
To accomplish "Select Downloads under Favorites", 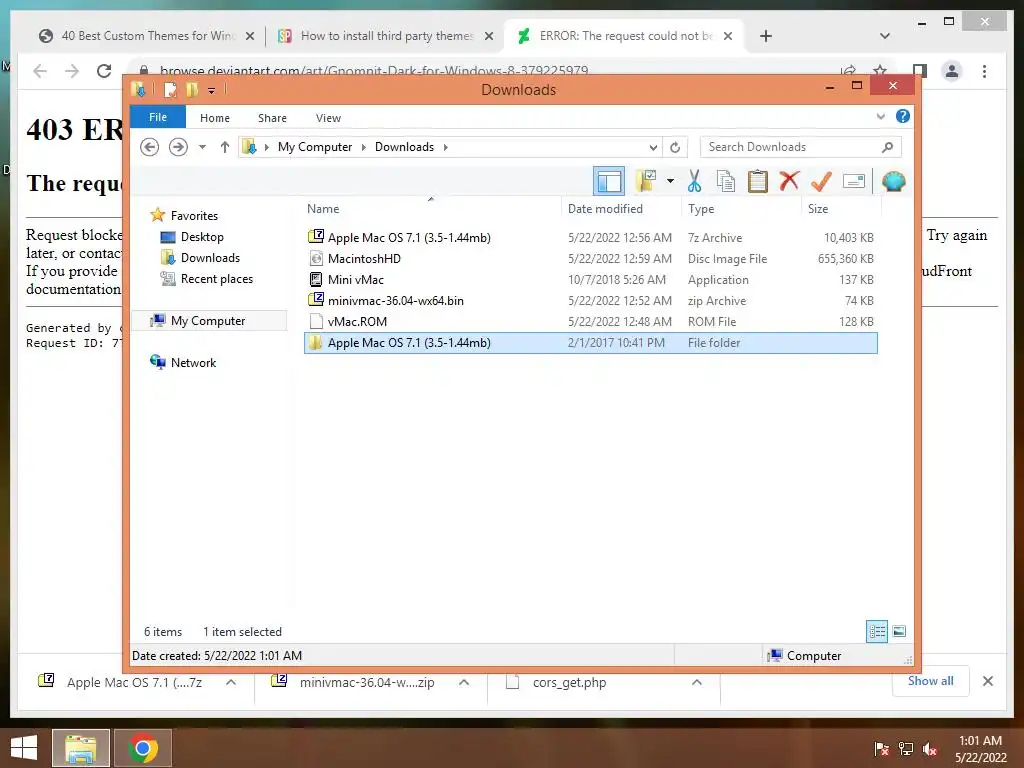I will coord(210,257).
